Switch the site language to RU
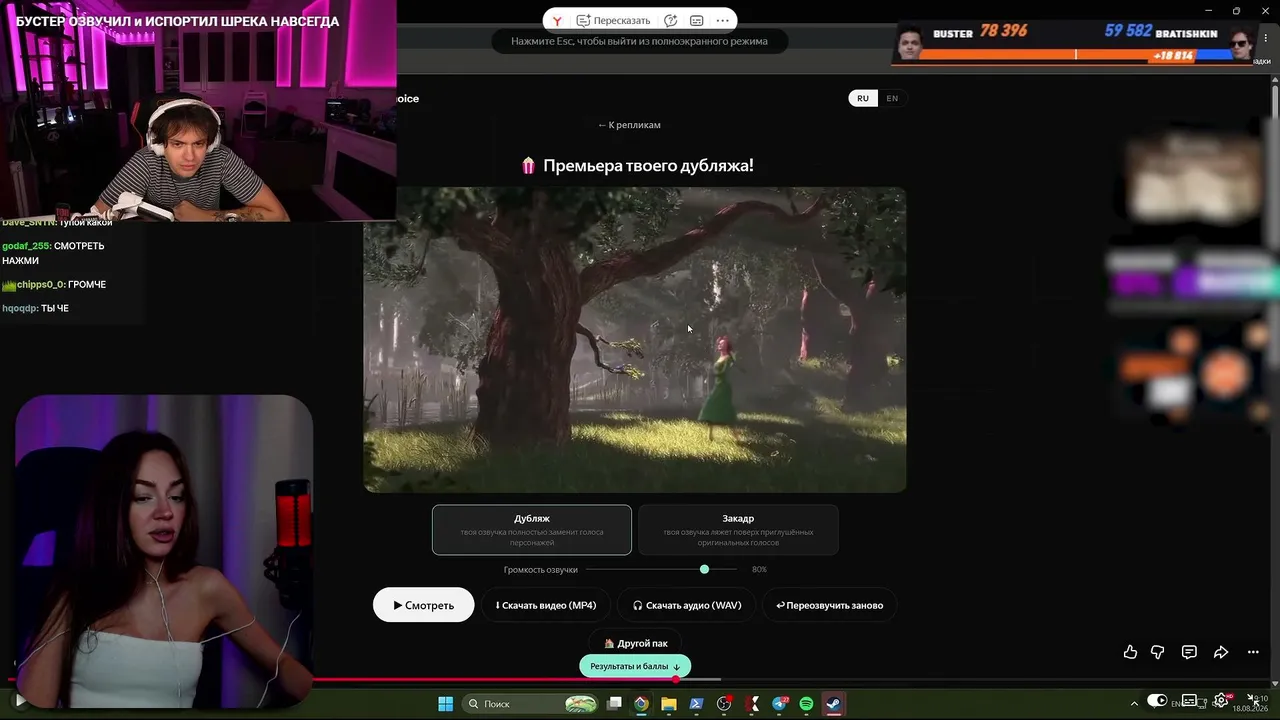1280x720 pixels. click(x=863, y=98)
